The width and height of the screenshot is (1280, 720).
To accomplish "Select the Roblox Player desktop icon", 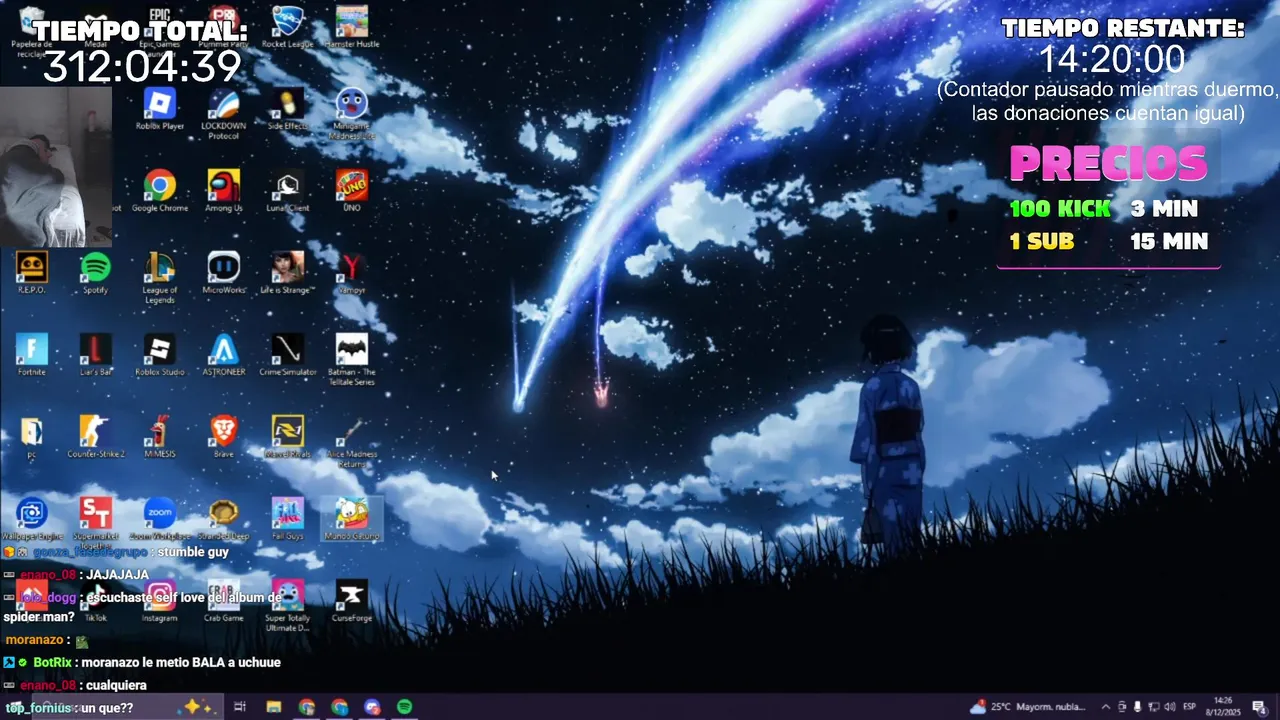I will click(160, 109).
